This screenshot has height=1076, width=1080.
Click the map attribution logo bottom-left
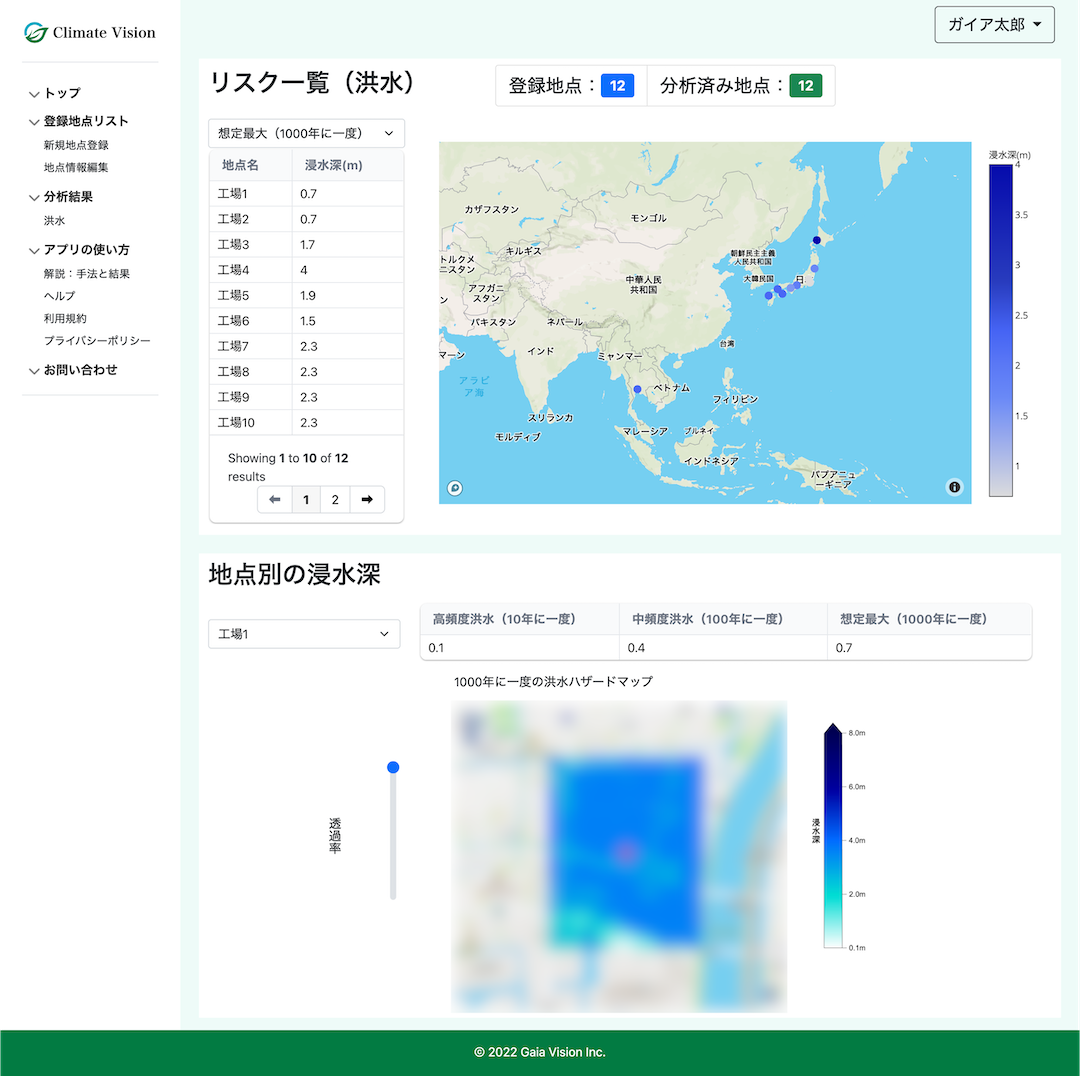[x=455, y=488]
